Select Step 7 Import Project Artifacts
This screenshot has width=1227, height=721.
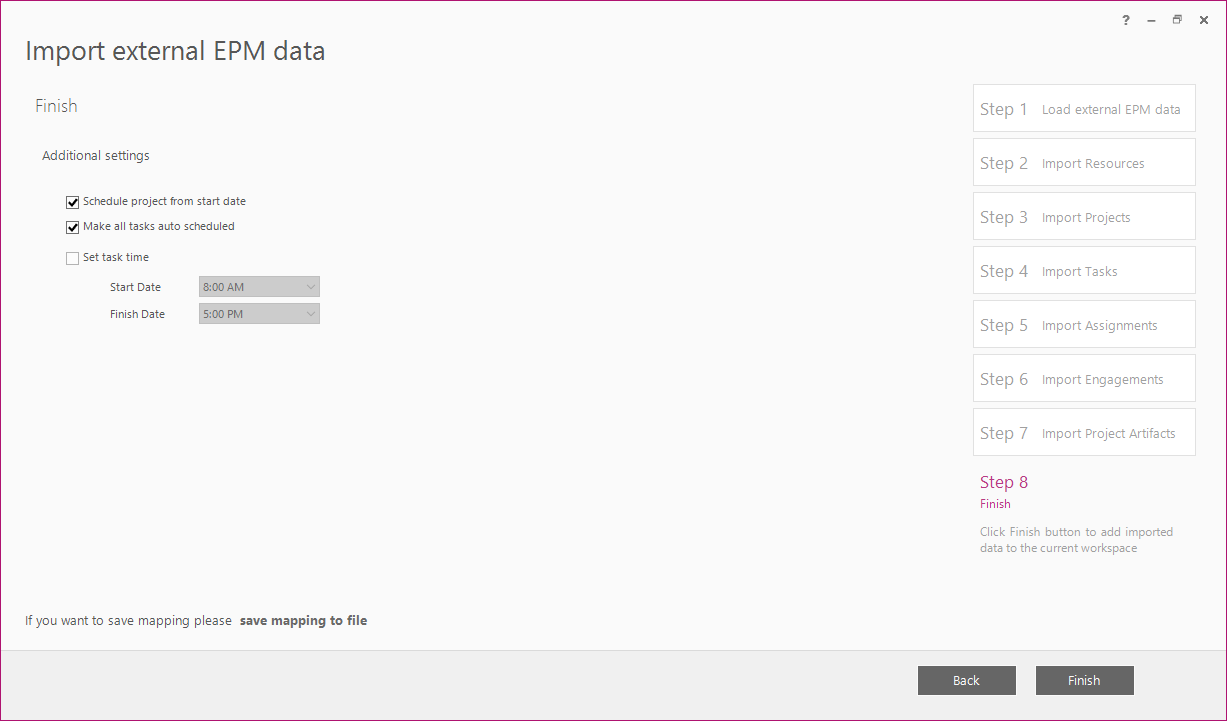pyautogui.click(x=1084, y=432)
